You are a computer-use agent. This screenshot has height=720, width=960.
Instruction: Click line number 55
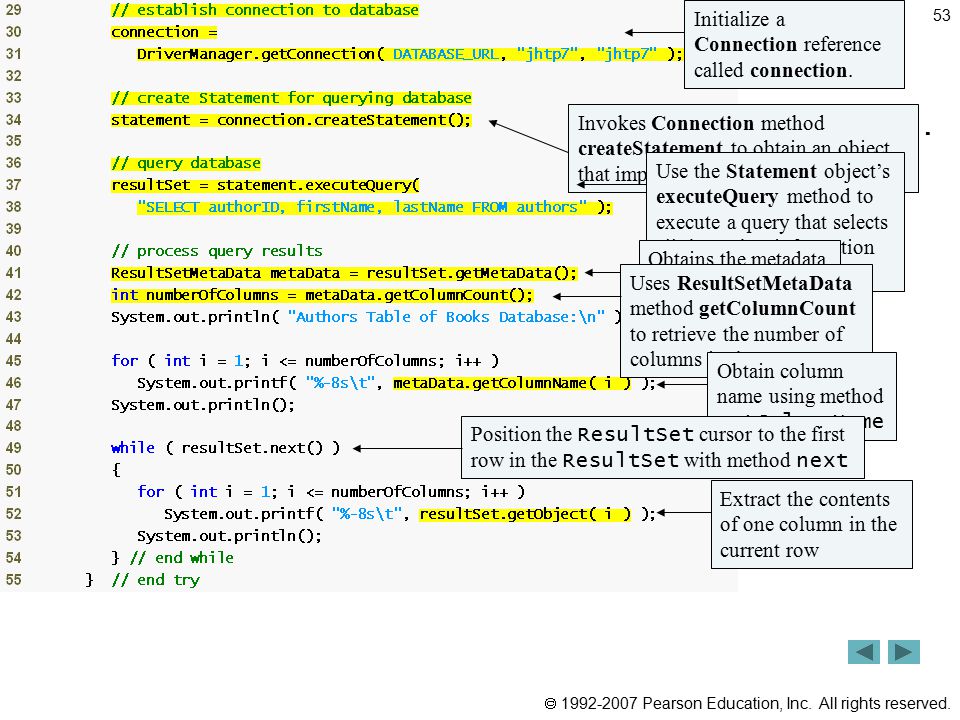click(13, 580)
